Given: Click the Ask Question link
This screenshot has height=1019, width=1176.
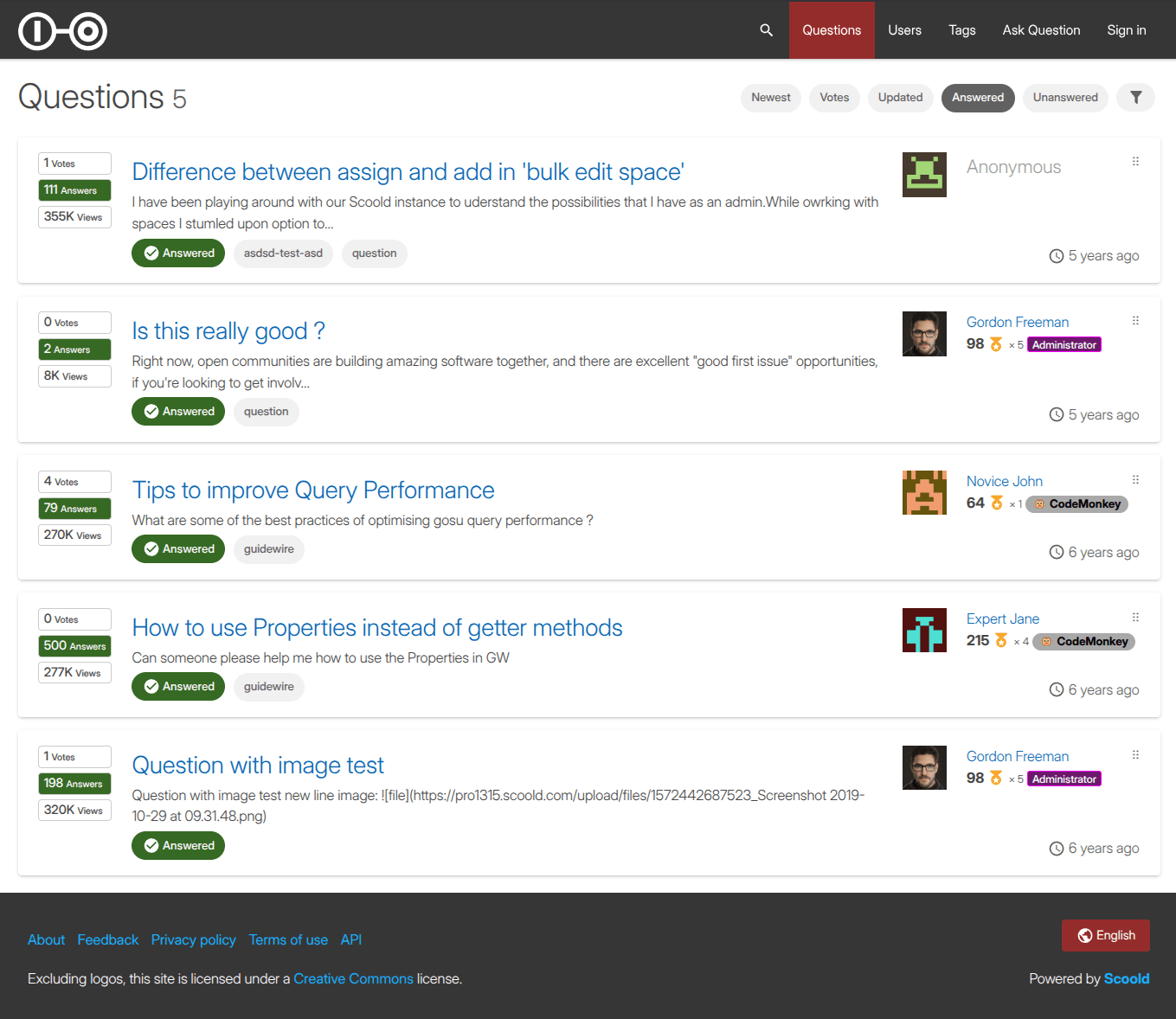Looking at the screenshot, I should [x=1041, y=30].
